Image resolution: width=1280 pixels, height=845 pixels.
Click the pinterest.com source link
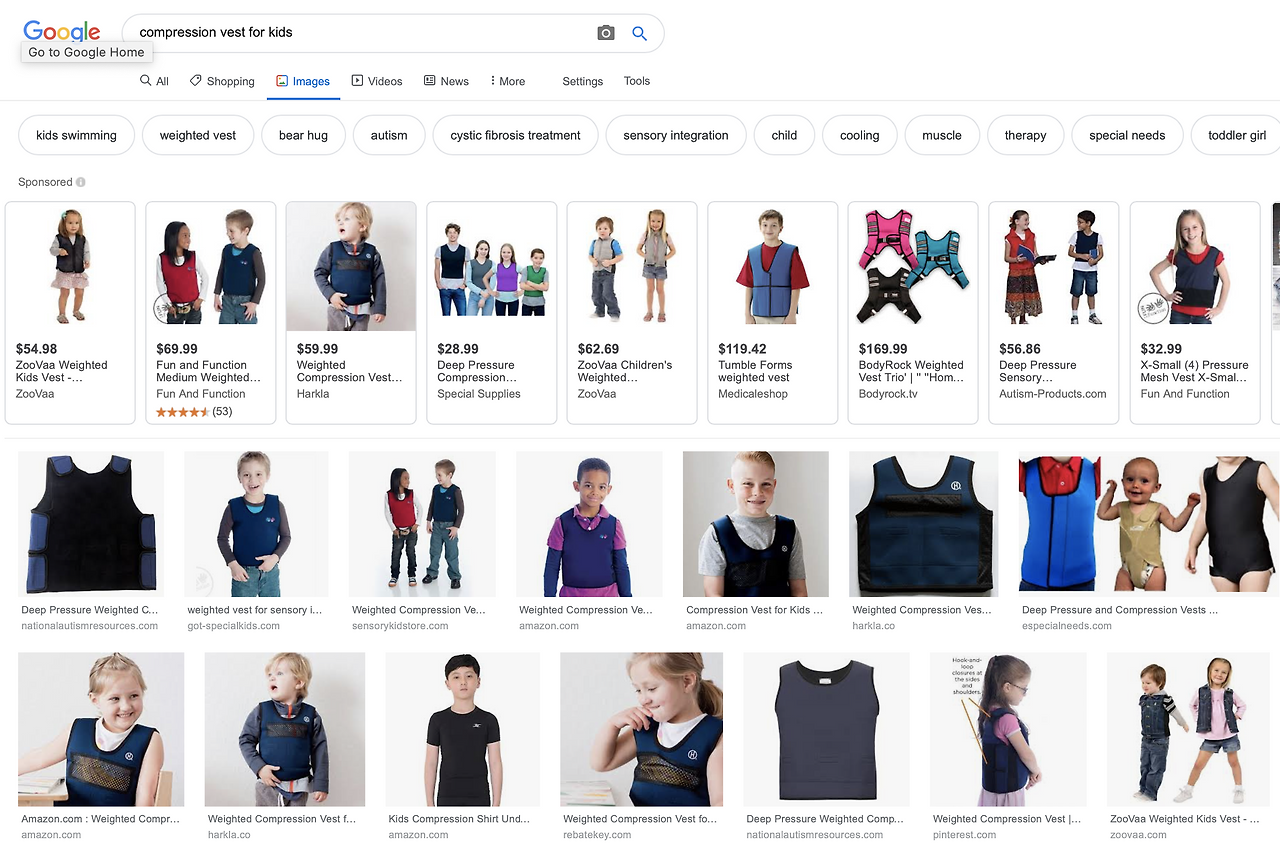click(964, 835)
